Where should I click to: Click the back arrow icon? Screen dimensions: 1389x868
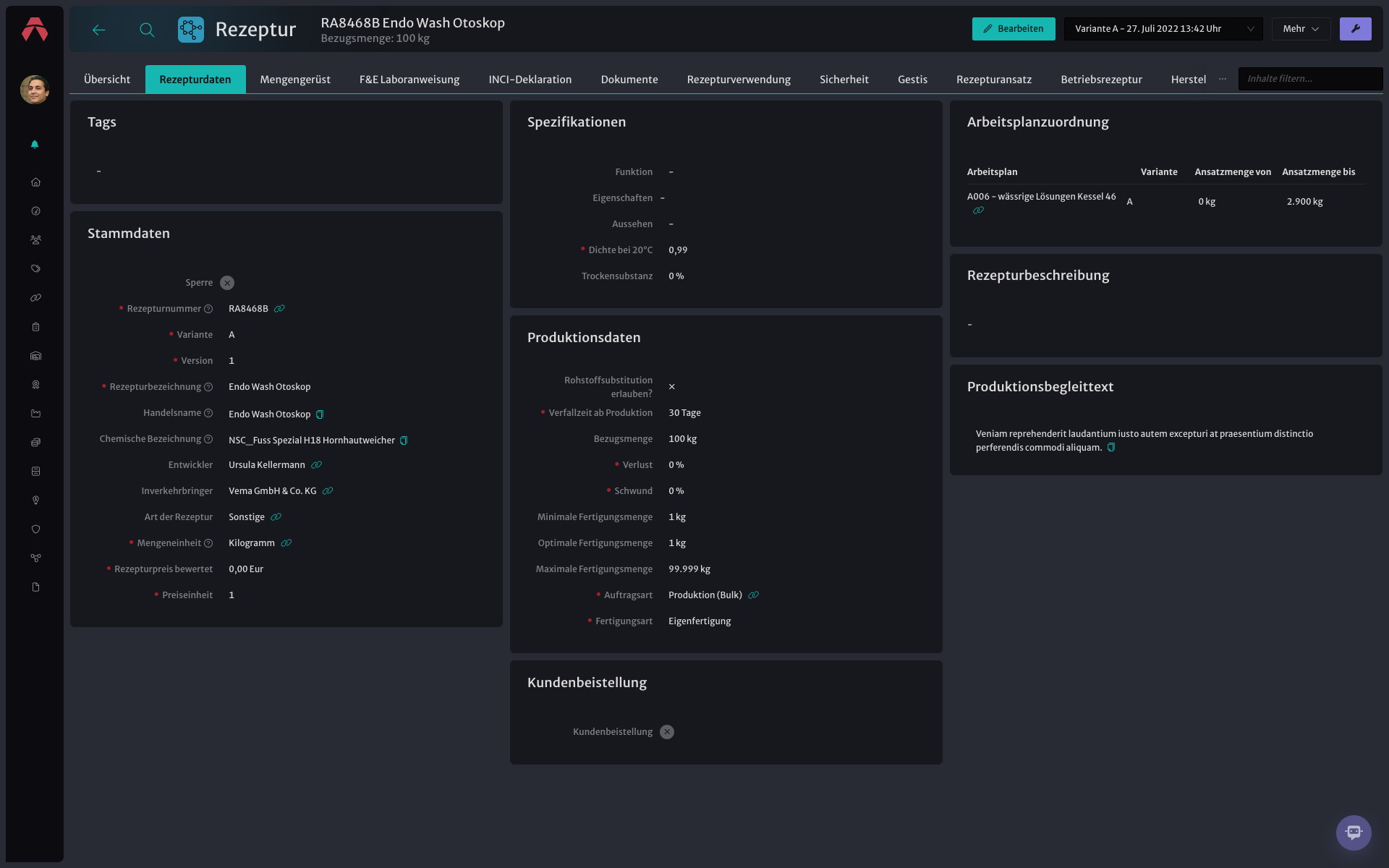[x=99, y=30]
